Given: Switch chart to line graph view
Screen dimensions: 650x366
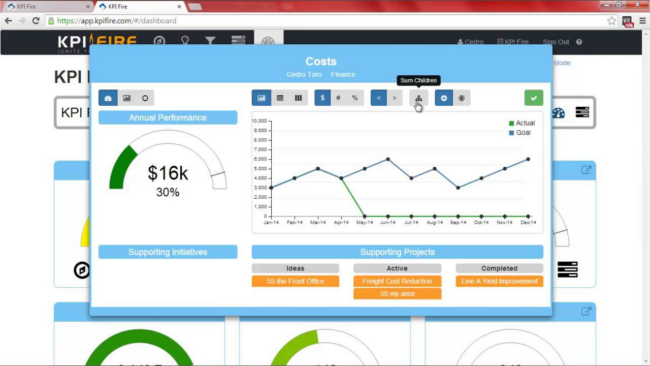Looking at the screenshot, I should tap(261, 98).
